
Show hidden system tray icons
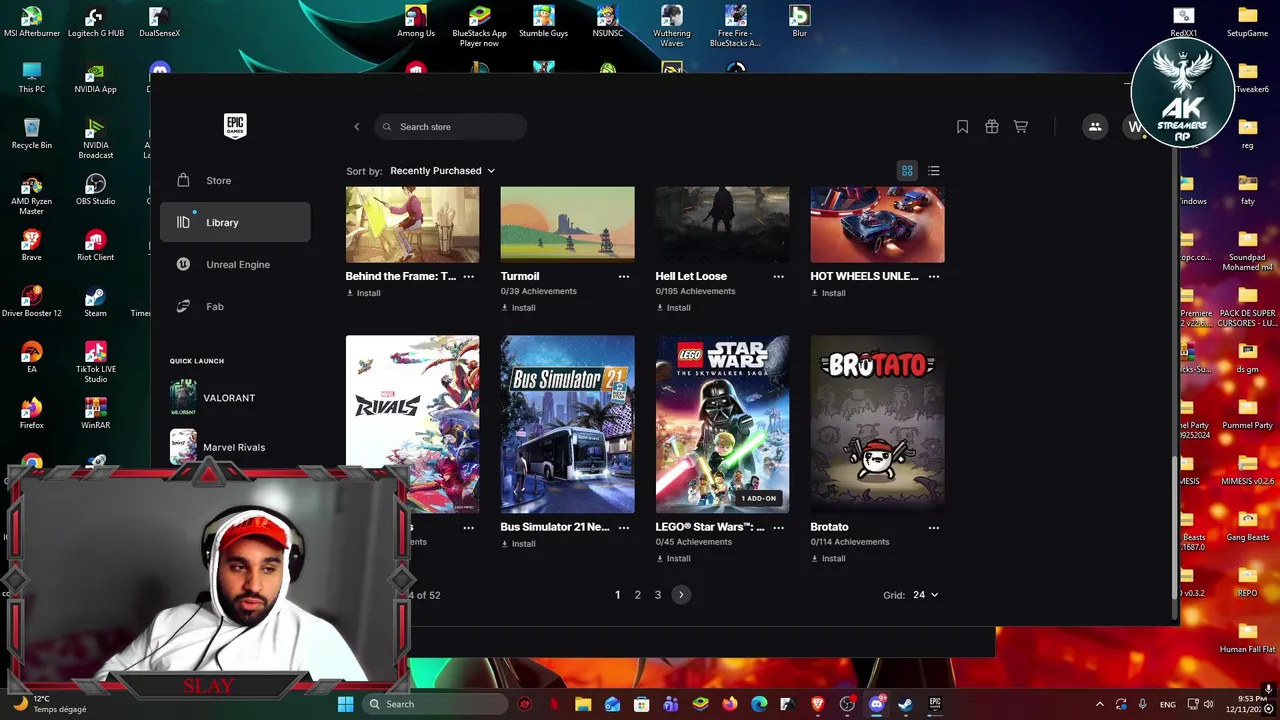click(1099, 704)
